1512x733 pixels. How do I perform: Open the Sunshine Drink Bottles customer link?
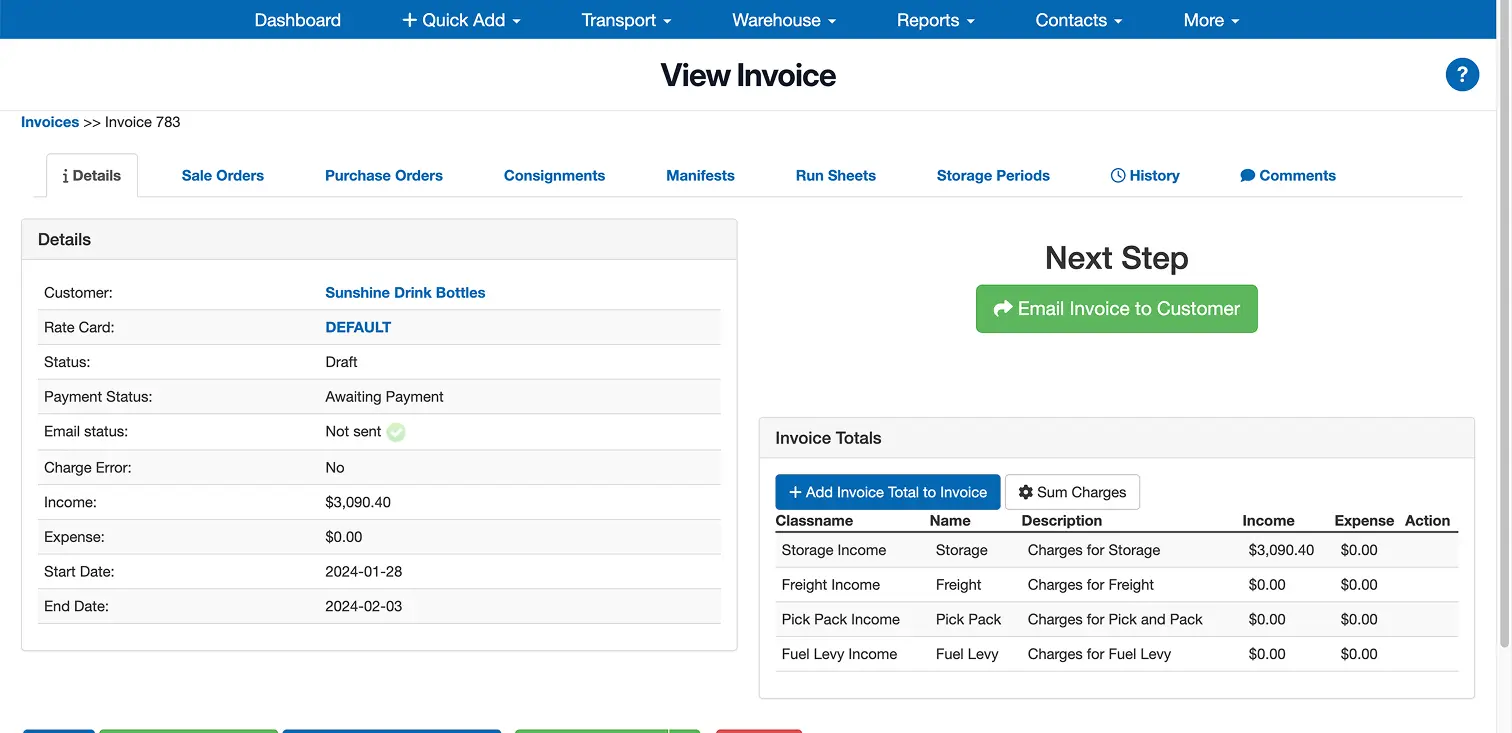[x=405, y=292]
